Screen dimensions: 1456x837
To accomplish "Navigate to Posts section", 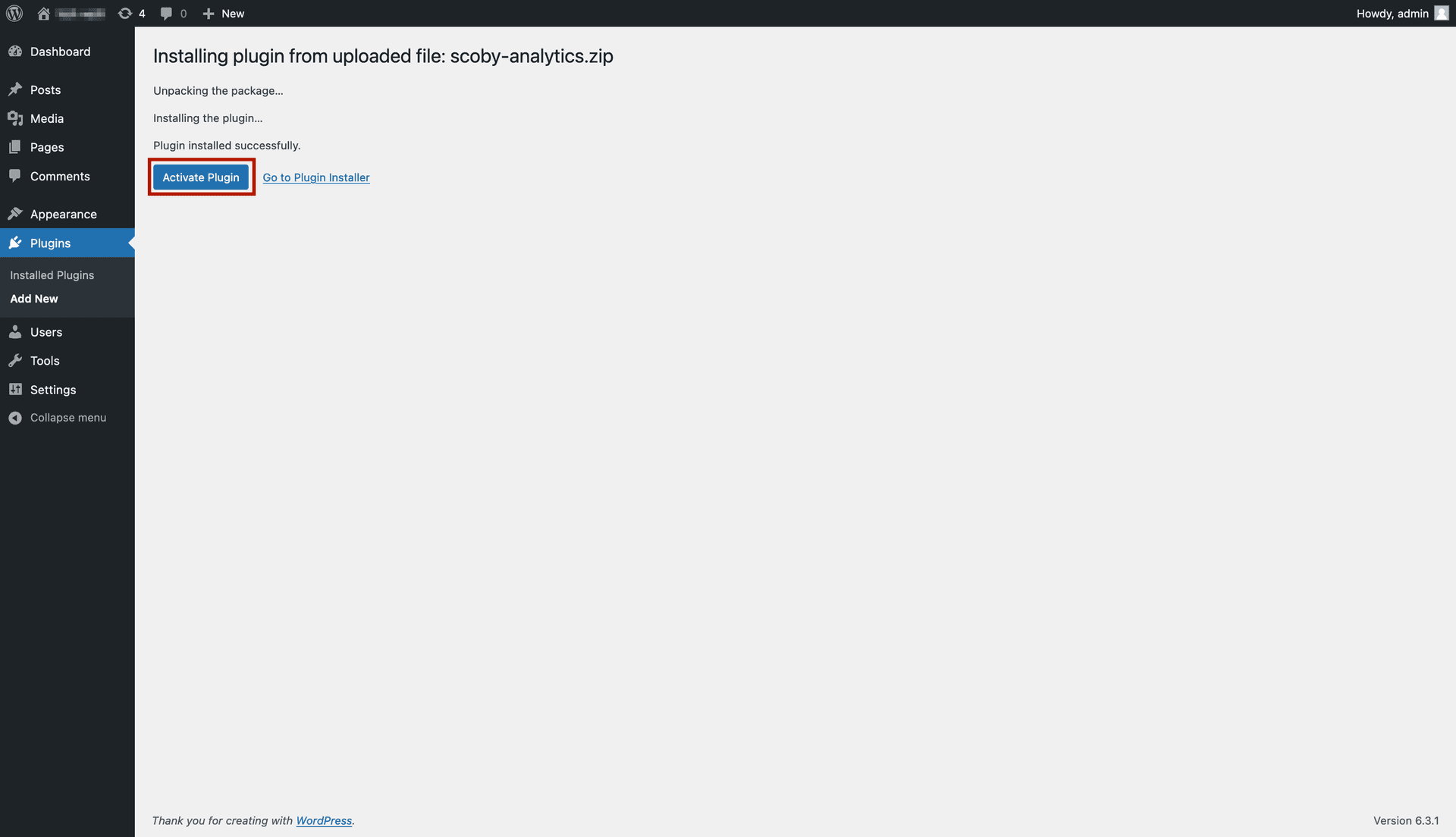I will 45,89.
